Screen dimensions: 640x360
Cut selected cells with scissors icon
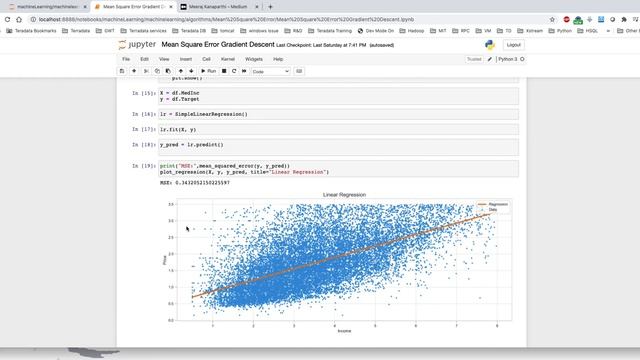[146, 71]
